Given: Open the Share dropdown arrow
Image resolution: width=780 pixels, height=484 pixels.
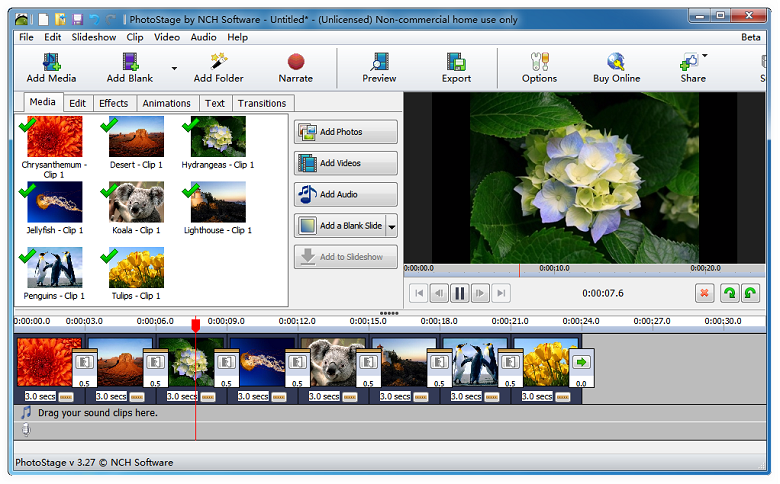Looking at the screenshot, I should (x=704, y=56).
